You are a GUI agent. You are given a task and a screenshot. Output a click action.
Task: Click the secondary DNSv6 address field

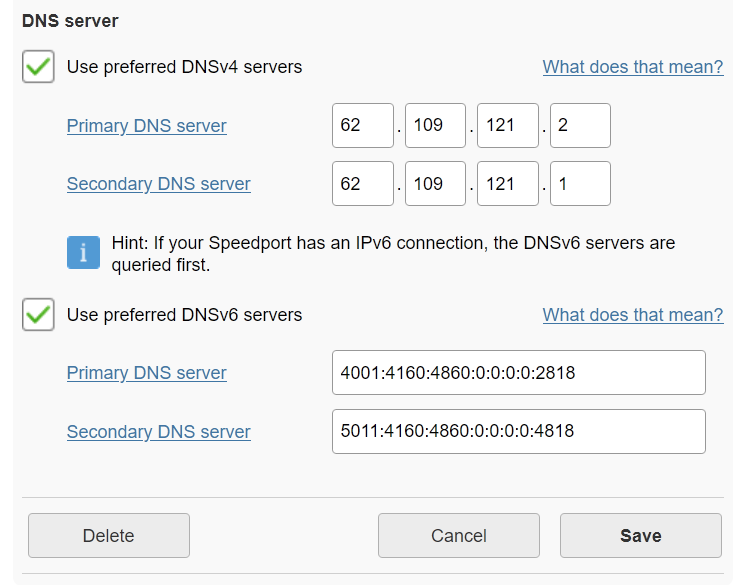[519, 432]
